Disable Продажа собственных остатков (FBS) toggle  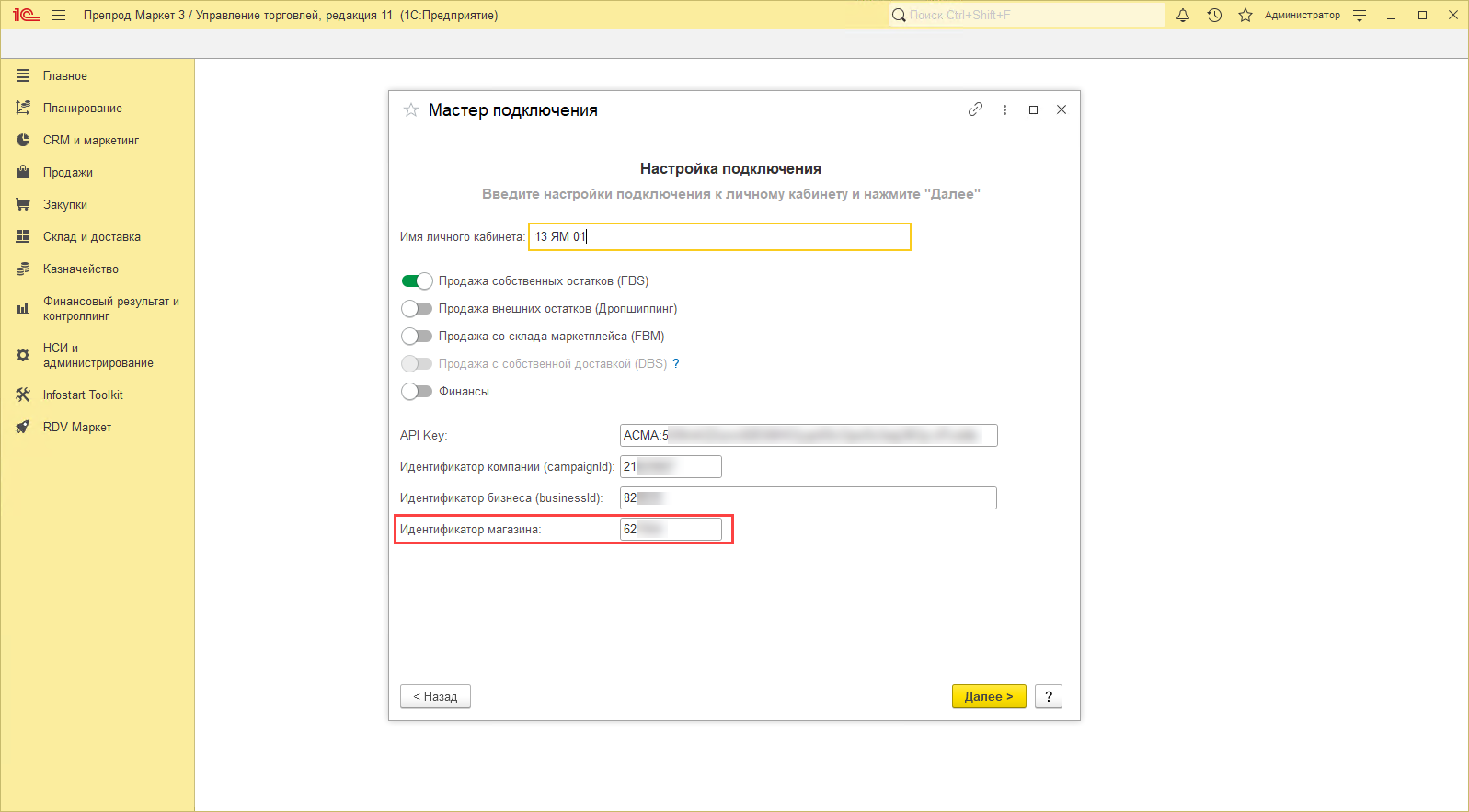(417, 280)
